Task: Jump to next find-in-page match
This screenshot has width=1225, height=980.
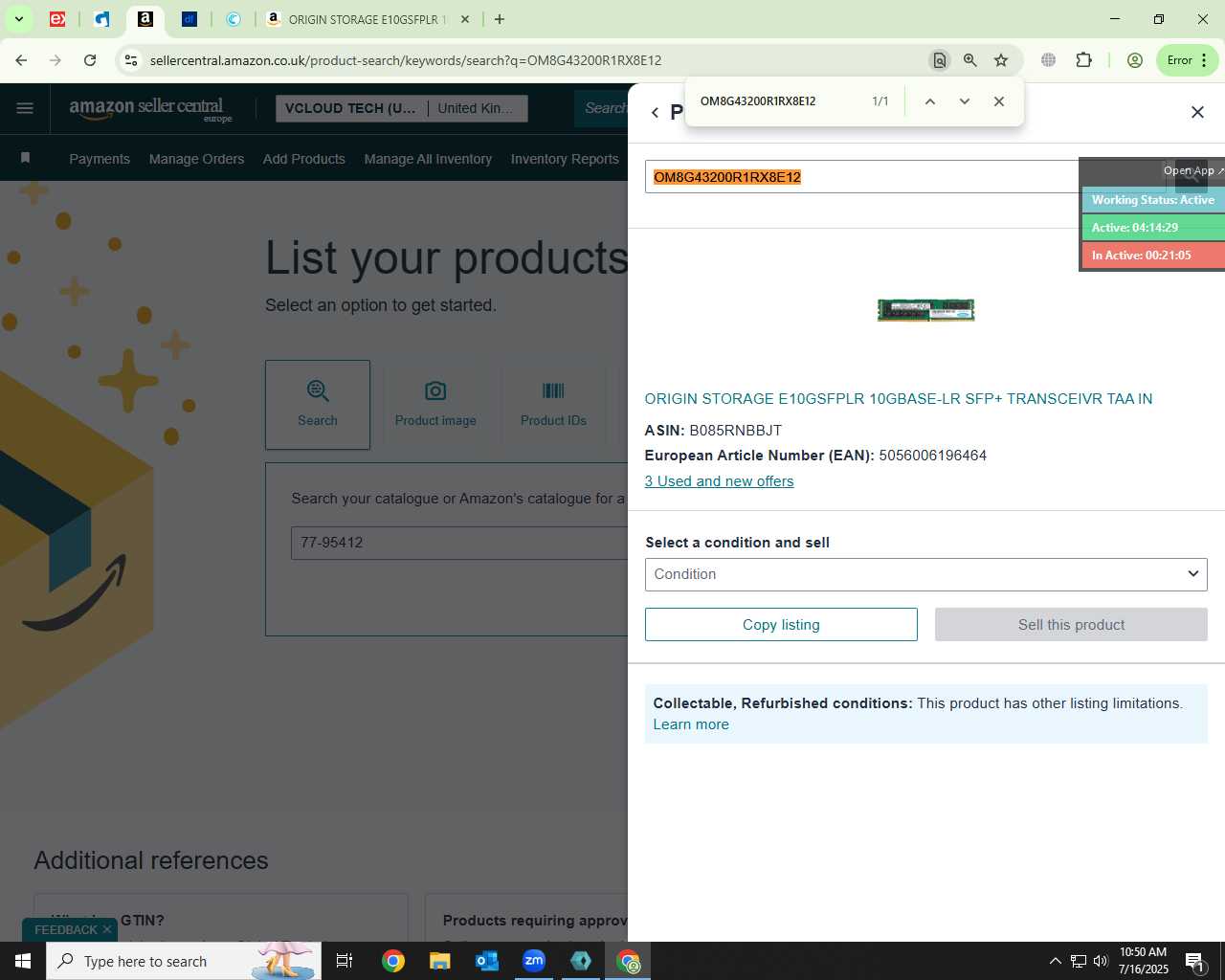Action: (x=965, y=101)
